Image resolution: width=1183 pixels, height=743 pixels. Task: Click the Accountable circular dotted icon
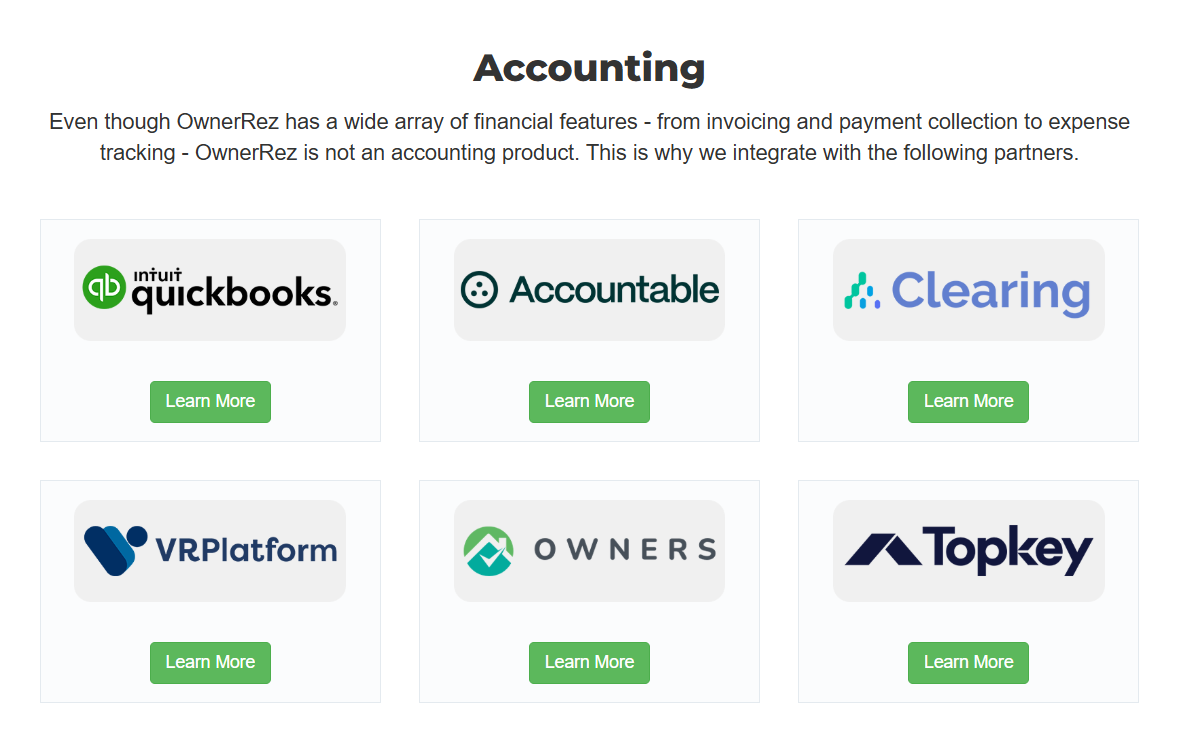pos(479,290)
